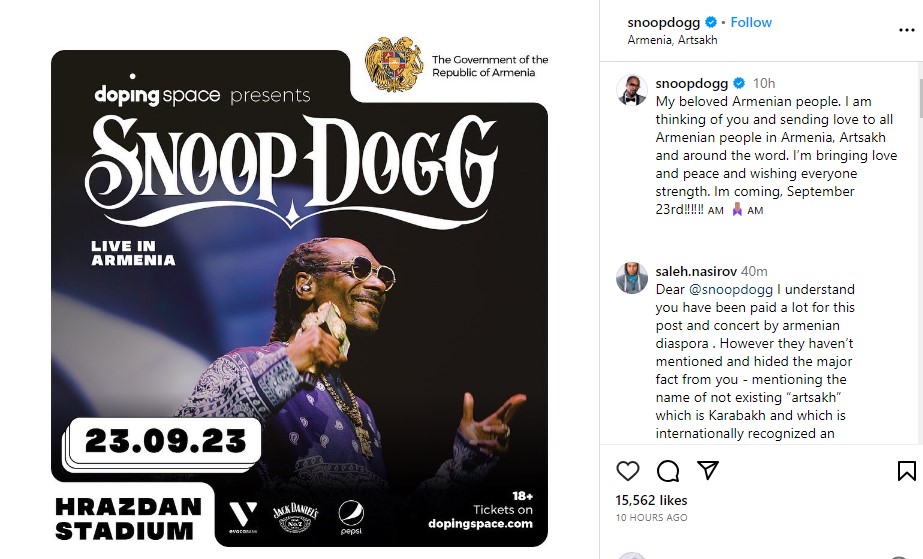This screenshot has width=923, height=559.
Task: Click snoopdogg's avatar beside the caption
Action: point(631,90)
